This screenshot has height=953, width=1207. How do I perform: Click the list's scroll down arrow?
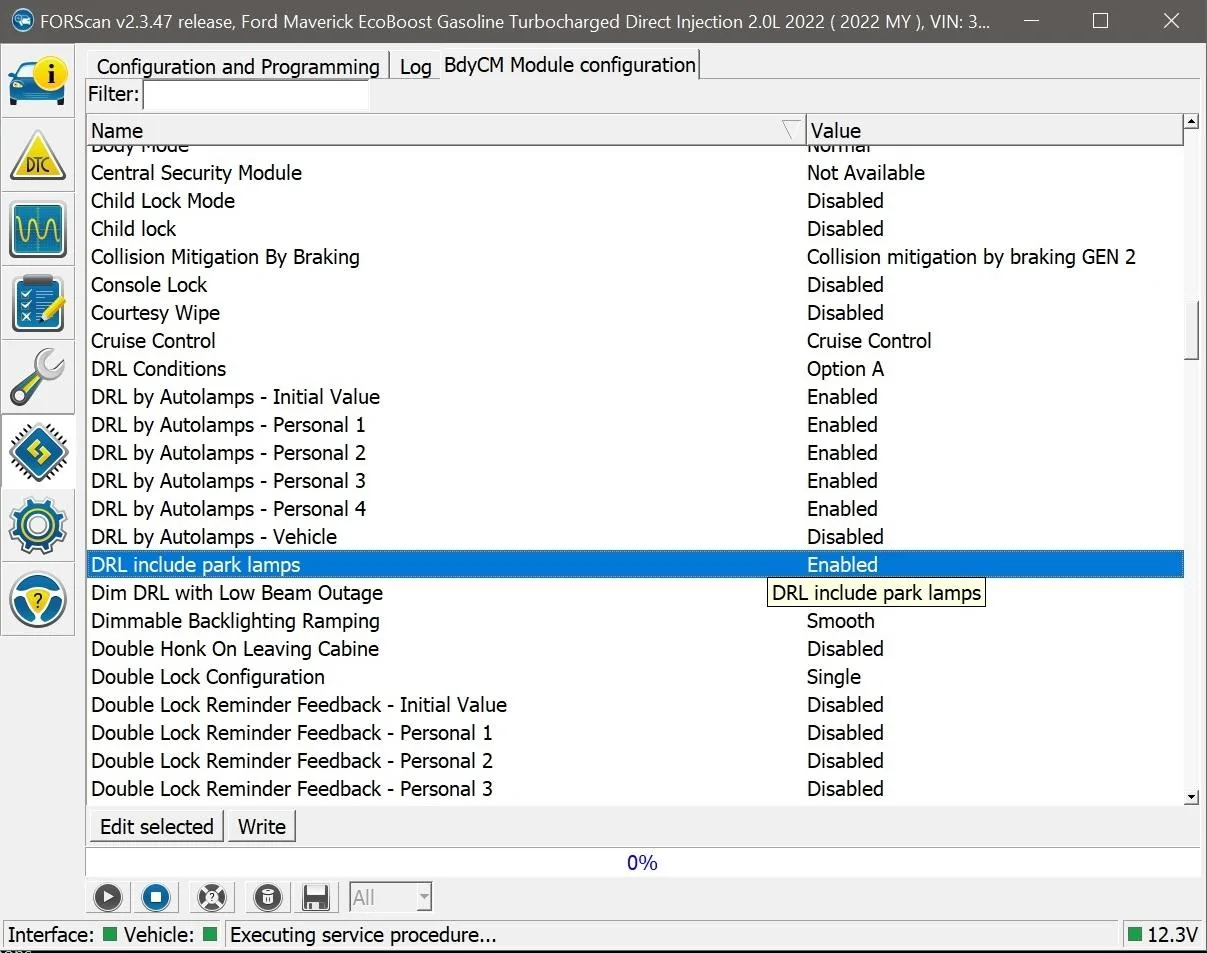point(1191,797)
